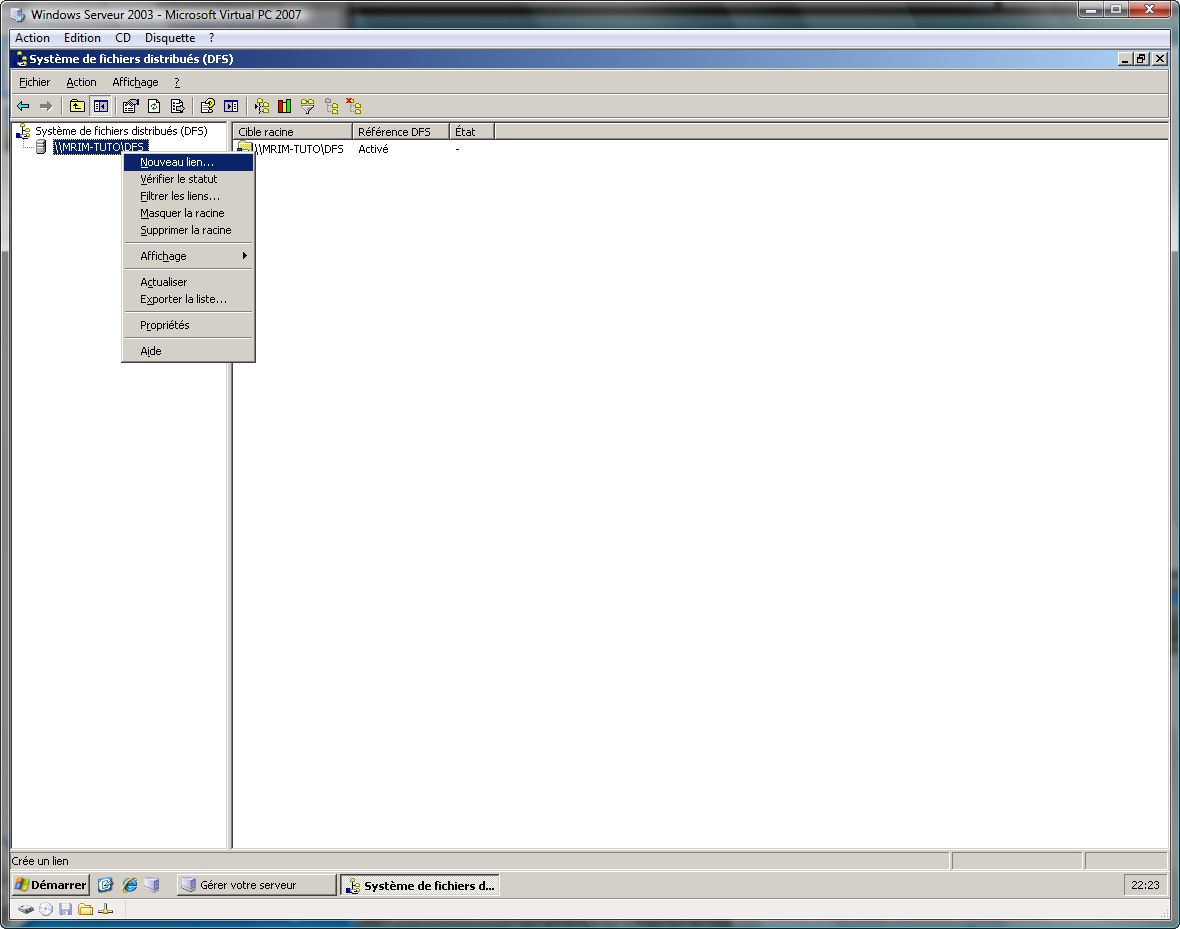Select the Système de fichiers distribués tree root
The height and width of the screenshot is (929, 1180).
point(121,131)
